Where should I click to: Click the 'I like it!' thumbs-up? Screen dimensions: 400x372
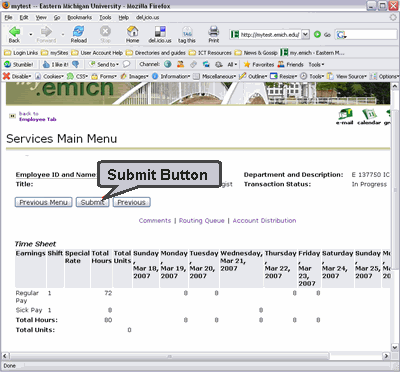click(x=56, y=65)
